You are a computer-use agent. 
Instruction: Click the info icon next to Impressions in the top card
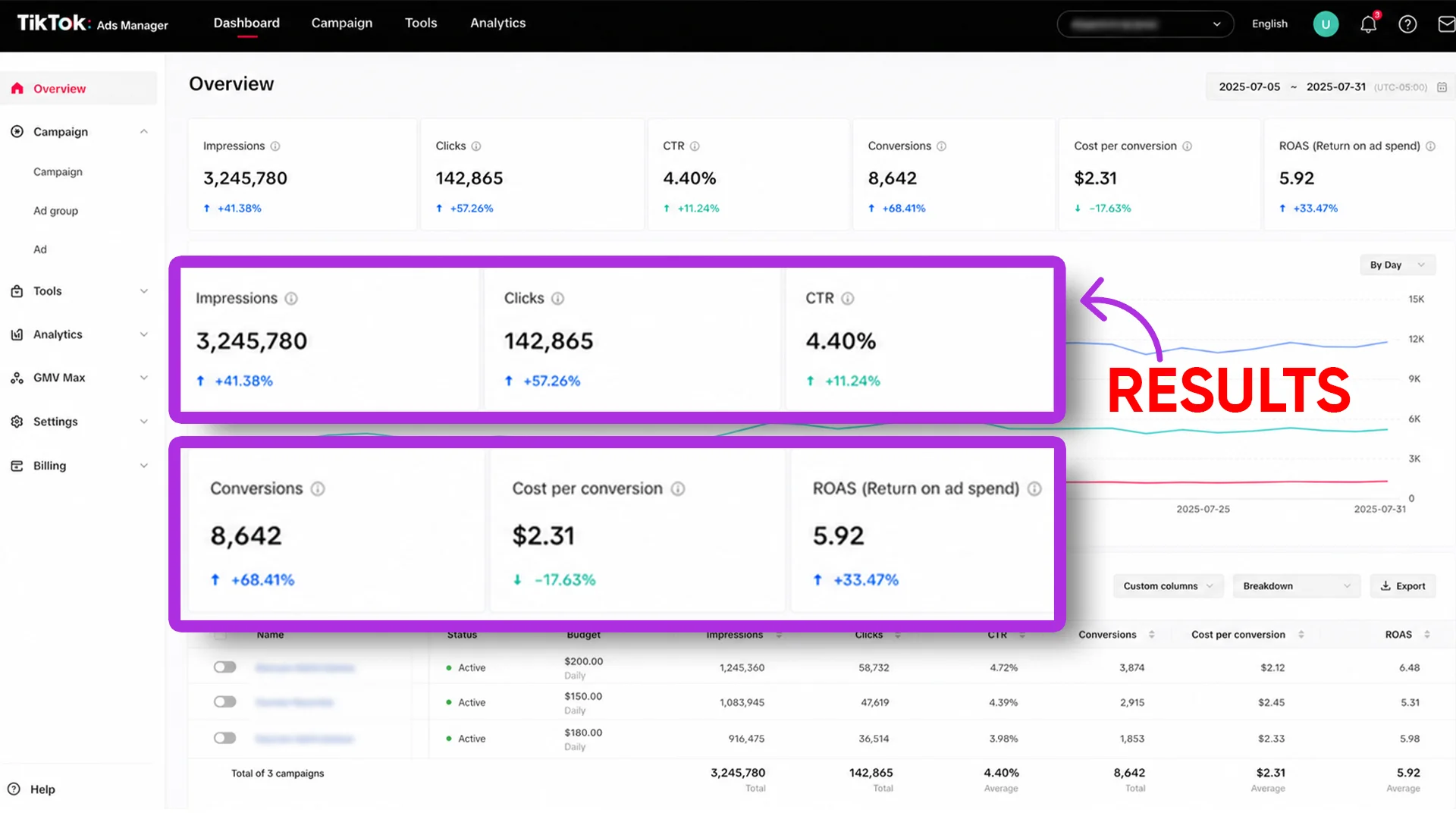275,146
